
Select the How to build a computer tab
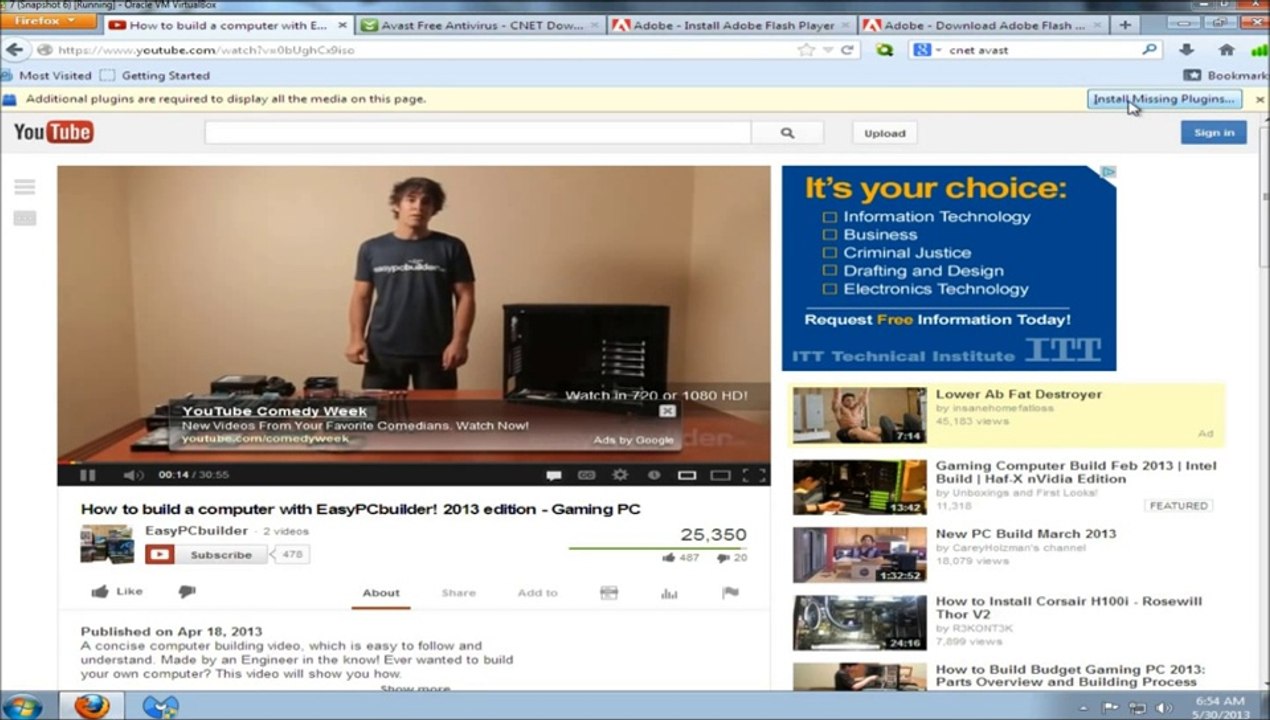pyautogui.click(x=227, y=25)
